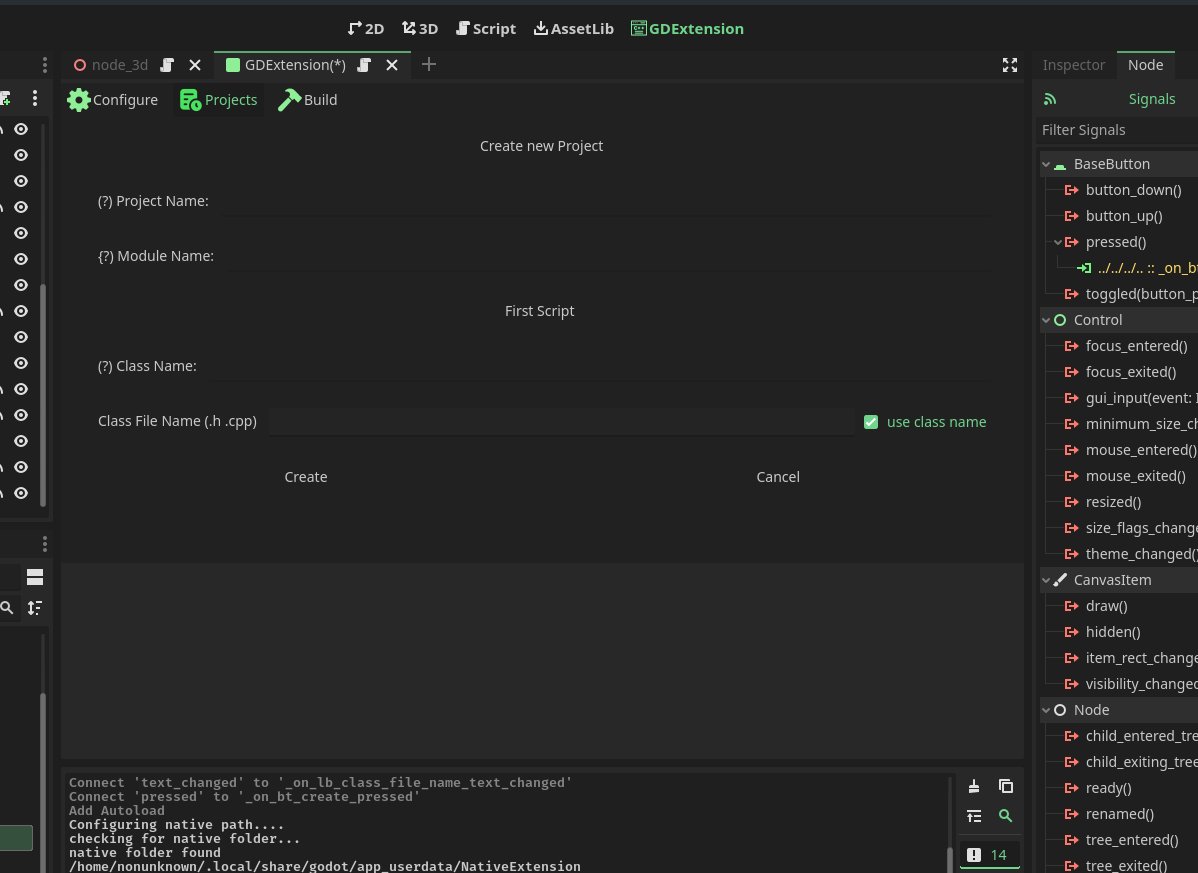Select the mouse_exited() signal

pos(1135,476)
